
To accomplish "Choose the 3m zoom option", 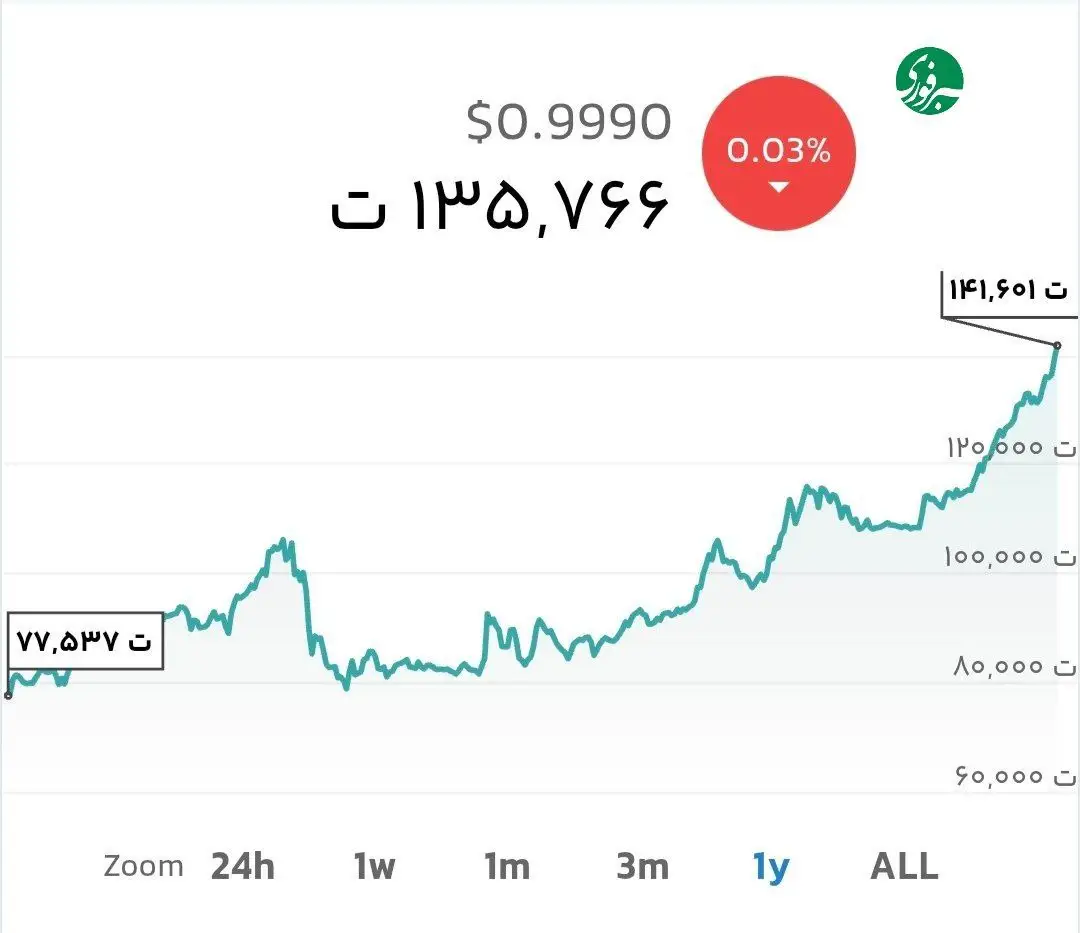I will tap(642, 867).
